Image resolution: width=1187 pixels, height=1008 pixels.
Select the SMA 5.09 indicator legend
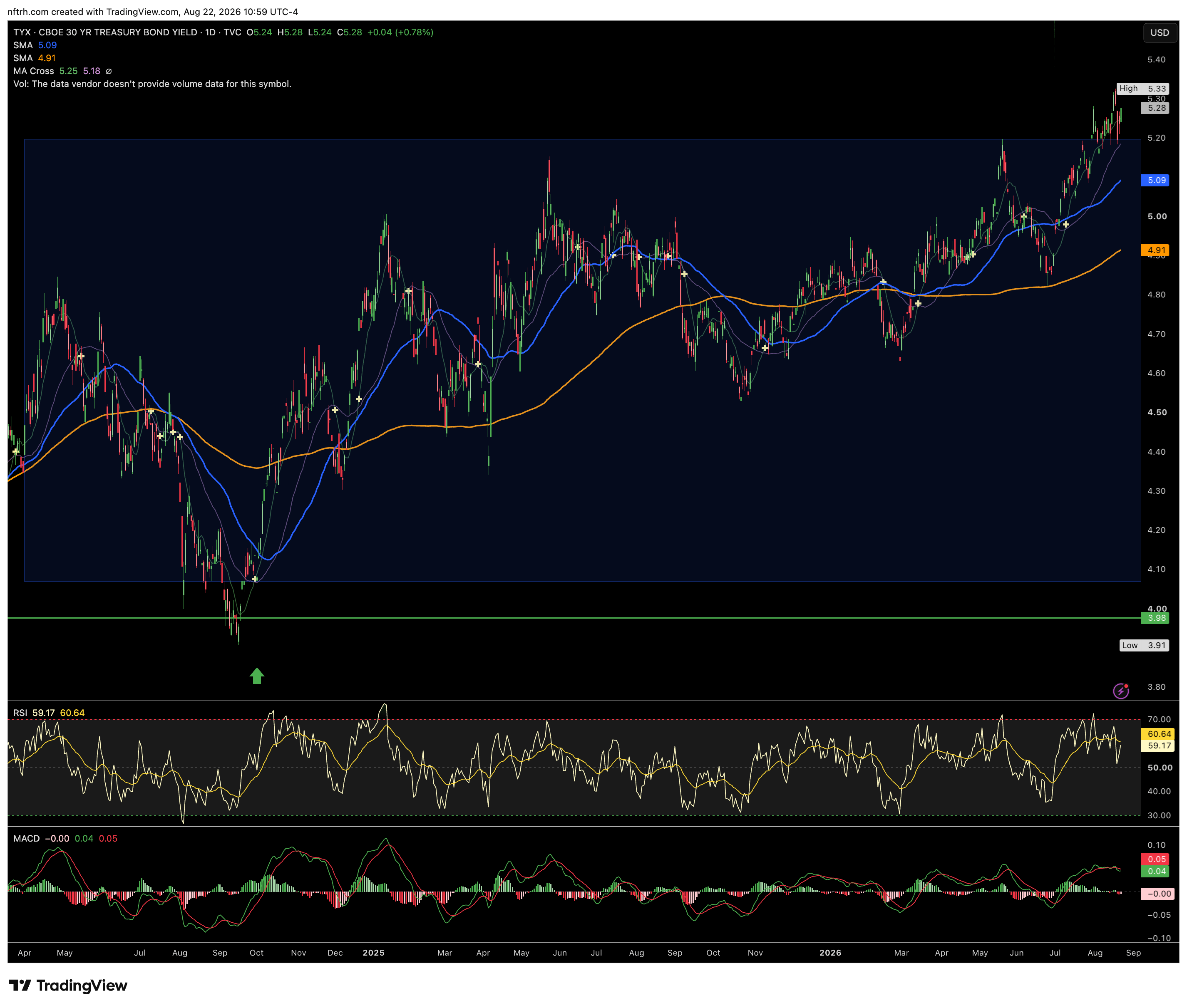[x=35, y=45]
